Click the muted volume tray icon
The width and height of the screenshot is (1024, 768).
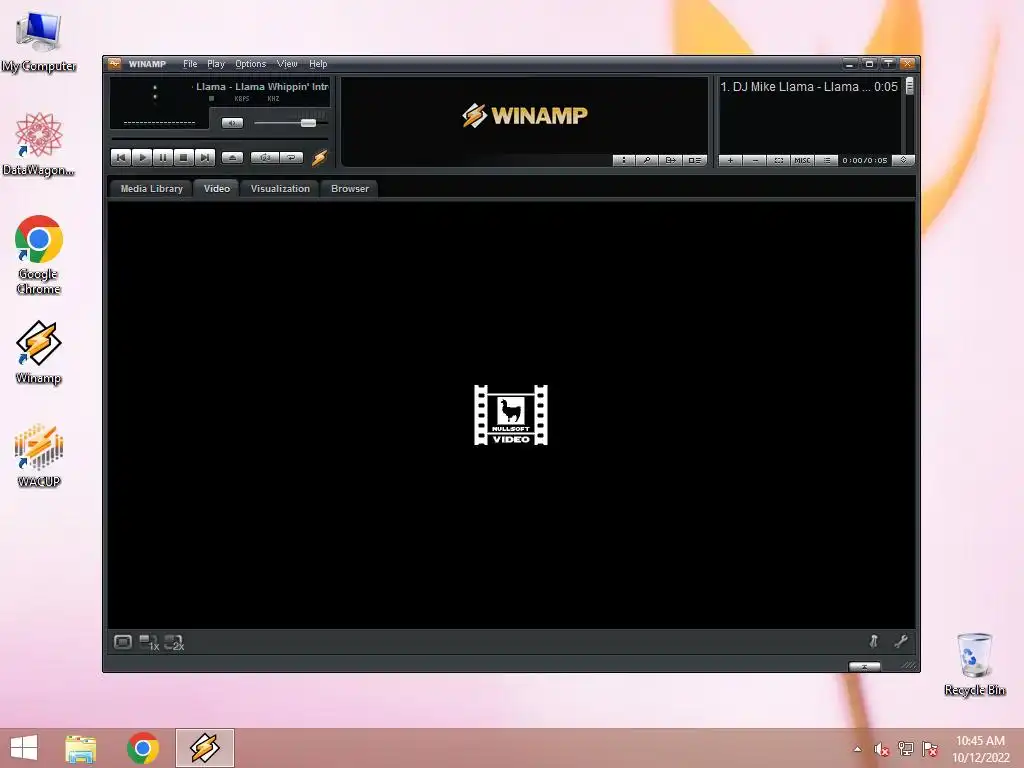pos(882,749)
